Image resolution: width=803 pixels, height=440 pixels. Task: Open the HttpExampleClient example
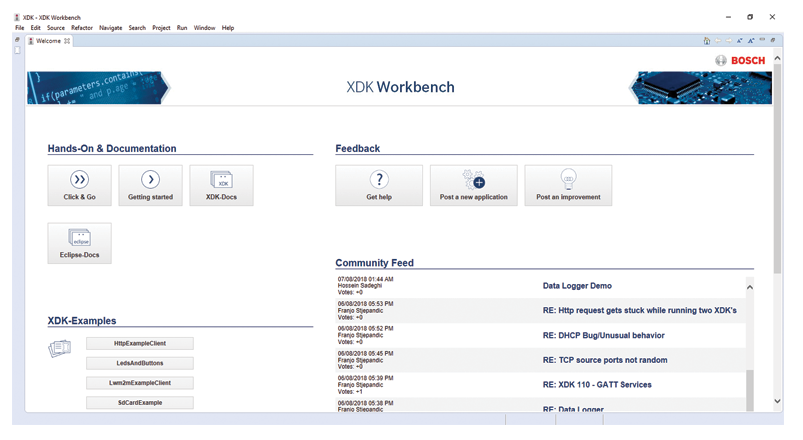click(x=140, y=344)
